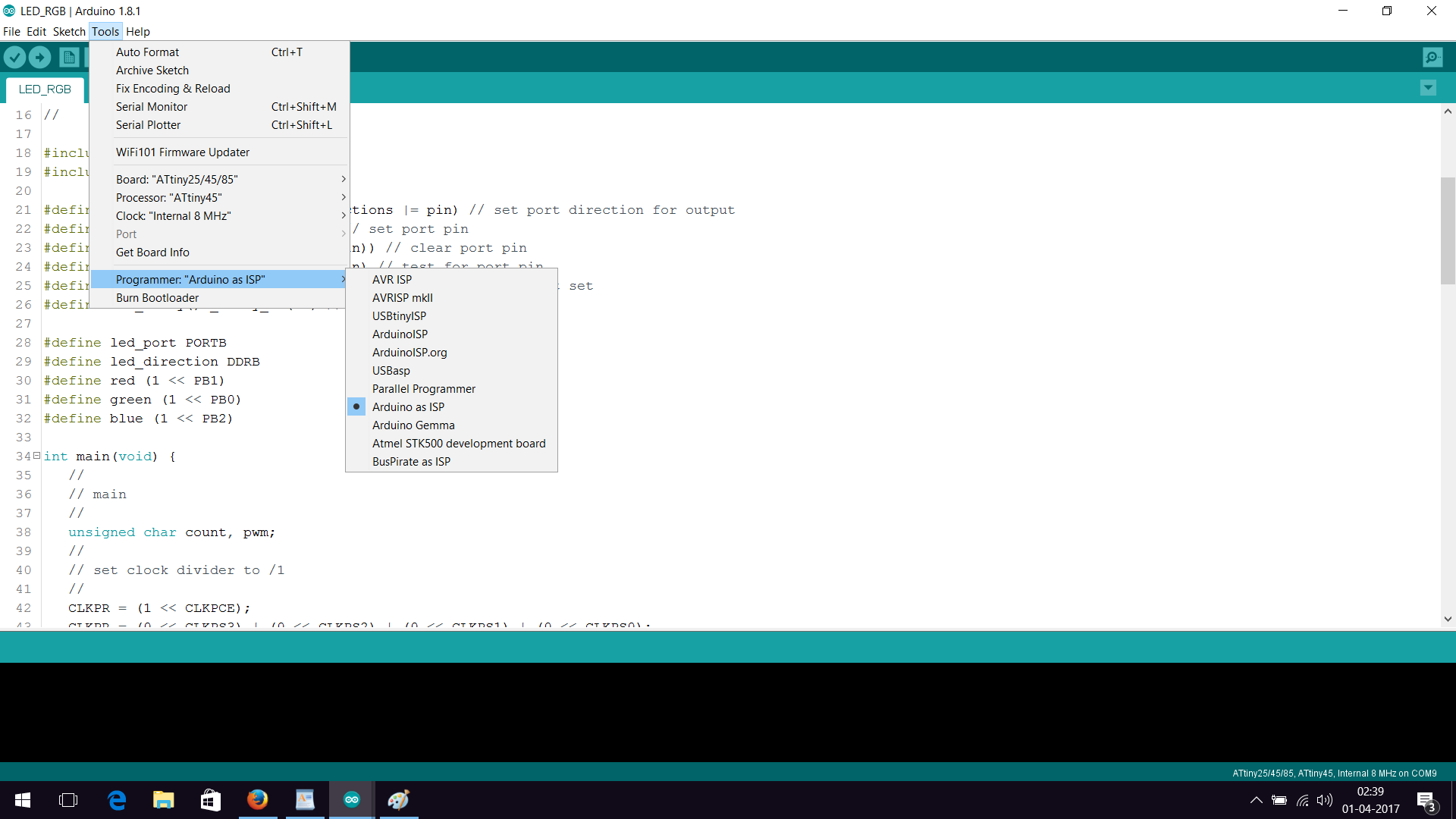Click Get Board Info
This screenshot has height=819, width=1456.
(x=219, y=253)
